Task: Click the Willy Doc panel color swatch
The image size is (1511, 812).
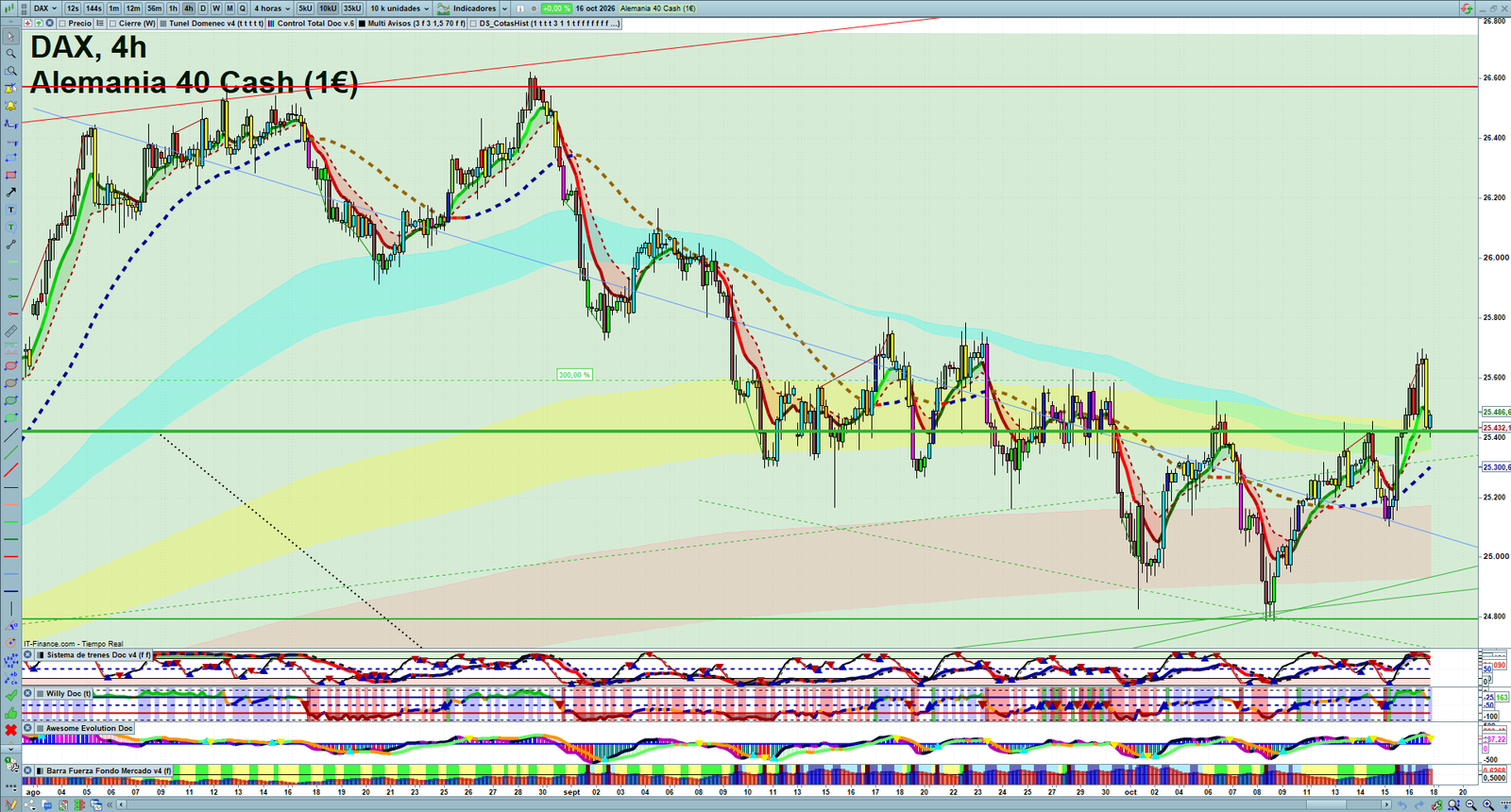Action: [x=40, y=693]
